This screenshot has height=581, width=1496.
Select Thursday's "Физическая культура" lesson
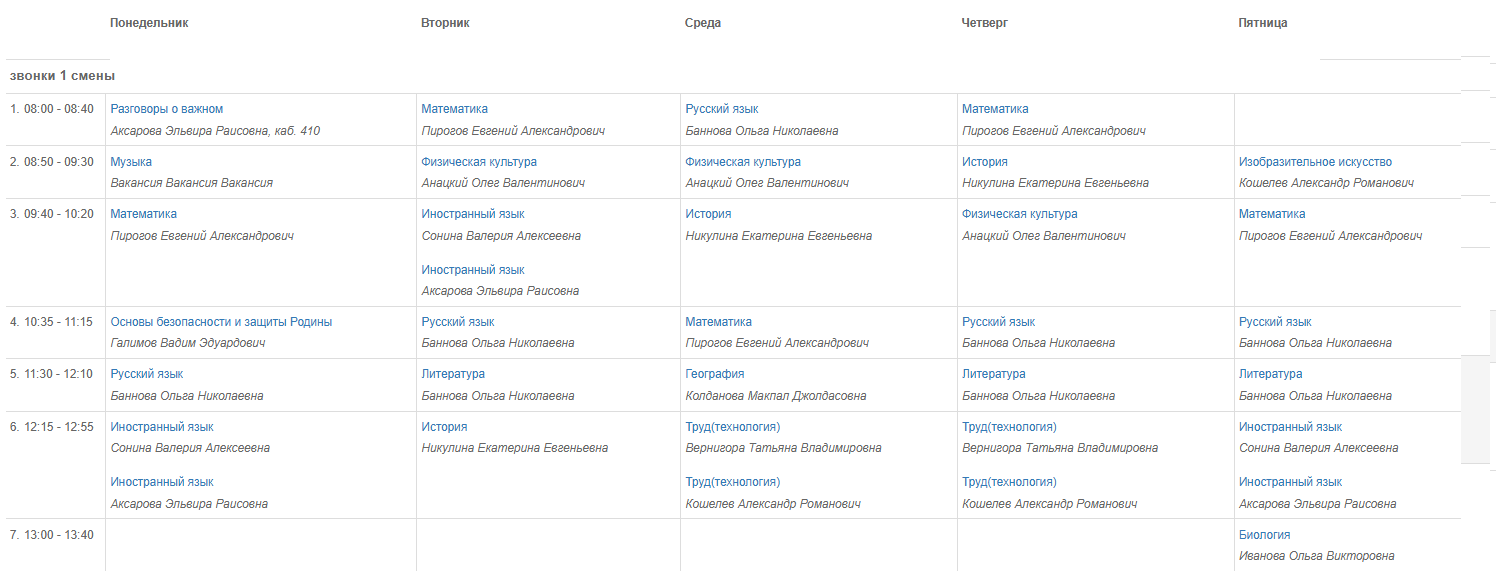point(1020,214)
